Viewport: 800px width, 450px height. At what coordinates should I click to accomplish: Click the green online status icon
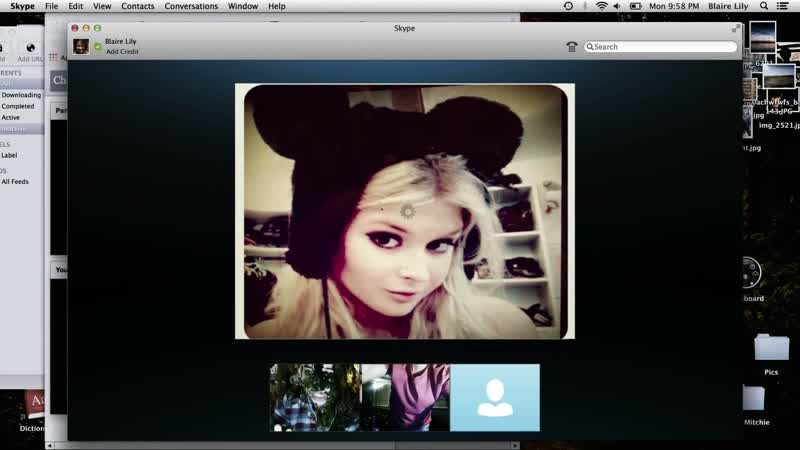(98, 46)
